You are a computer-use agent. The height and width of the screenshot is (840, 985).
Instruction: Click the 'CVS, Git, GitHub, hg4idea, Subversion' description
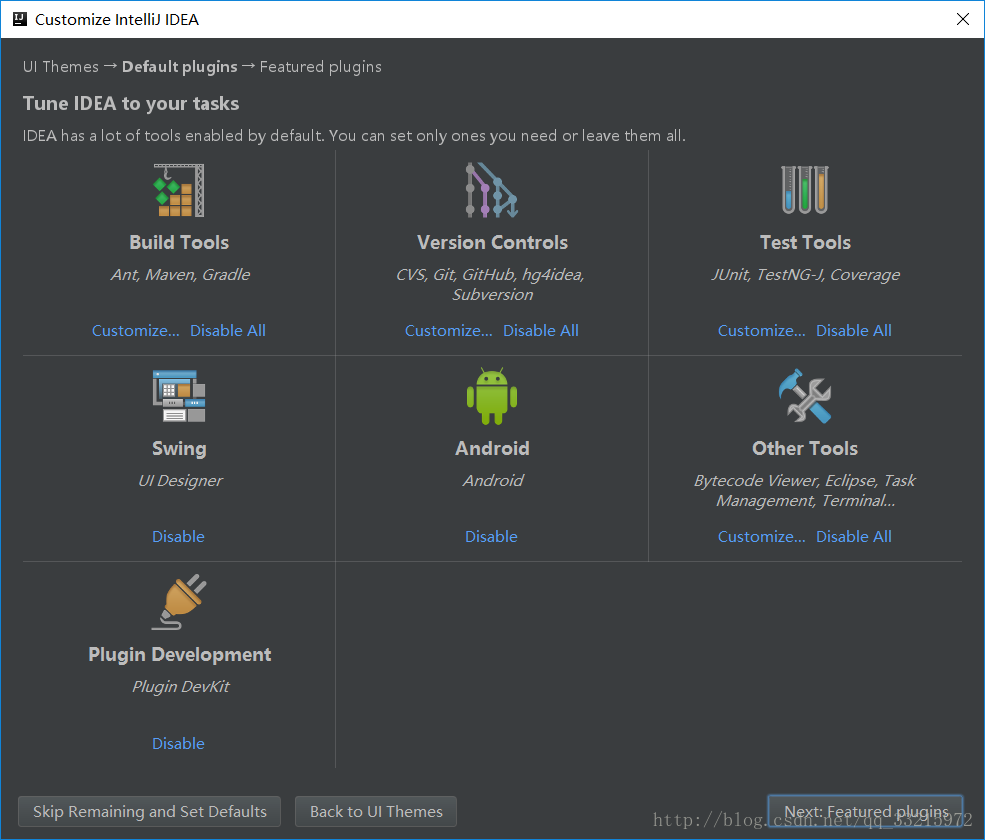click(x=491, y=285)
